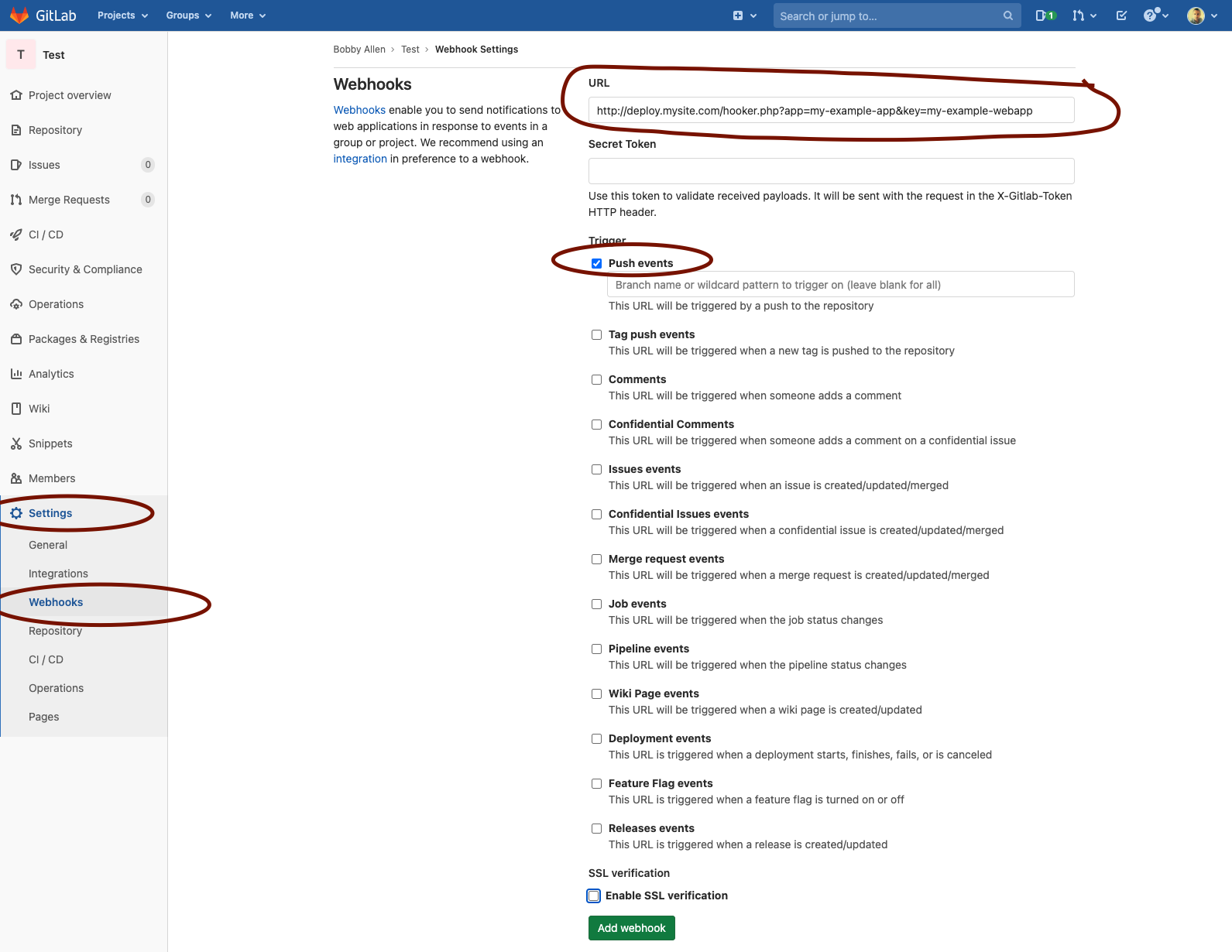Click the CI / CD rocket icon
Screen dimensions: 1232x952
(x=16, y=235)
